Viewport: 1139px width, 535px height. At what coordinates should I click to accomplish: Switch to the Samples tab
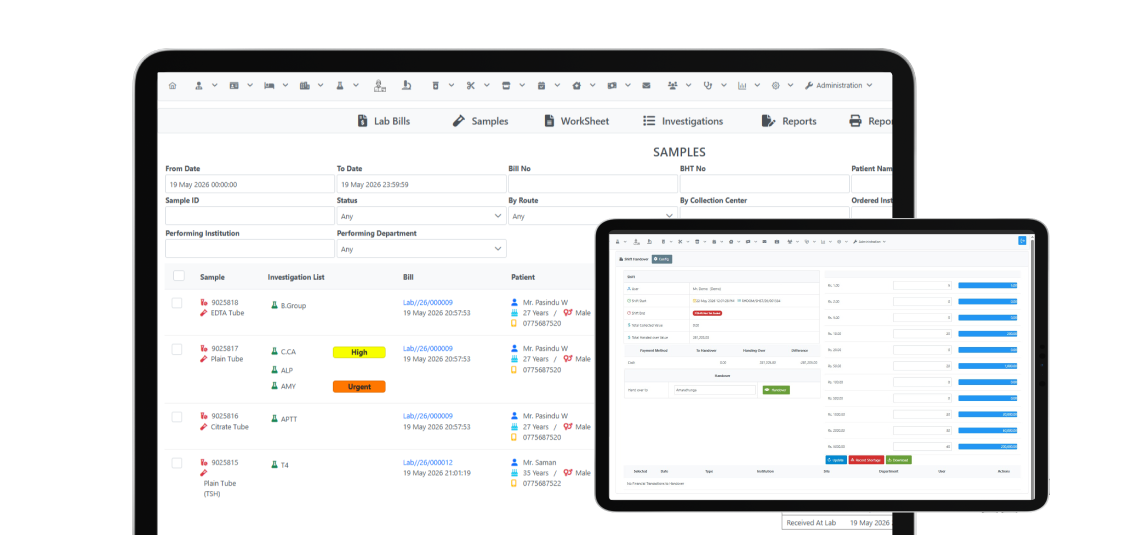480,121
